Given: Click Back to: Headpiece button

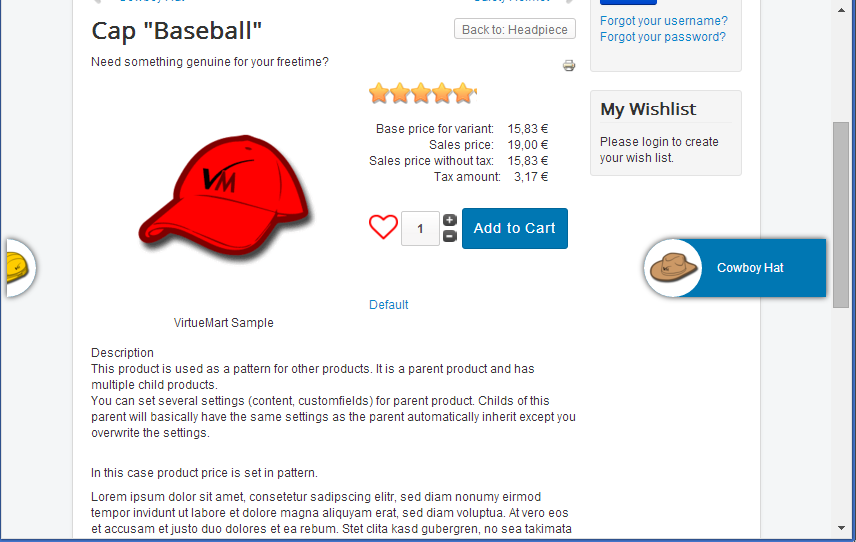Looking at the screenshot, I should point(515,29).
